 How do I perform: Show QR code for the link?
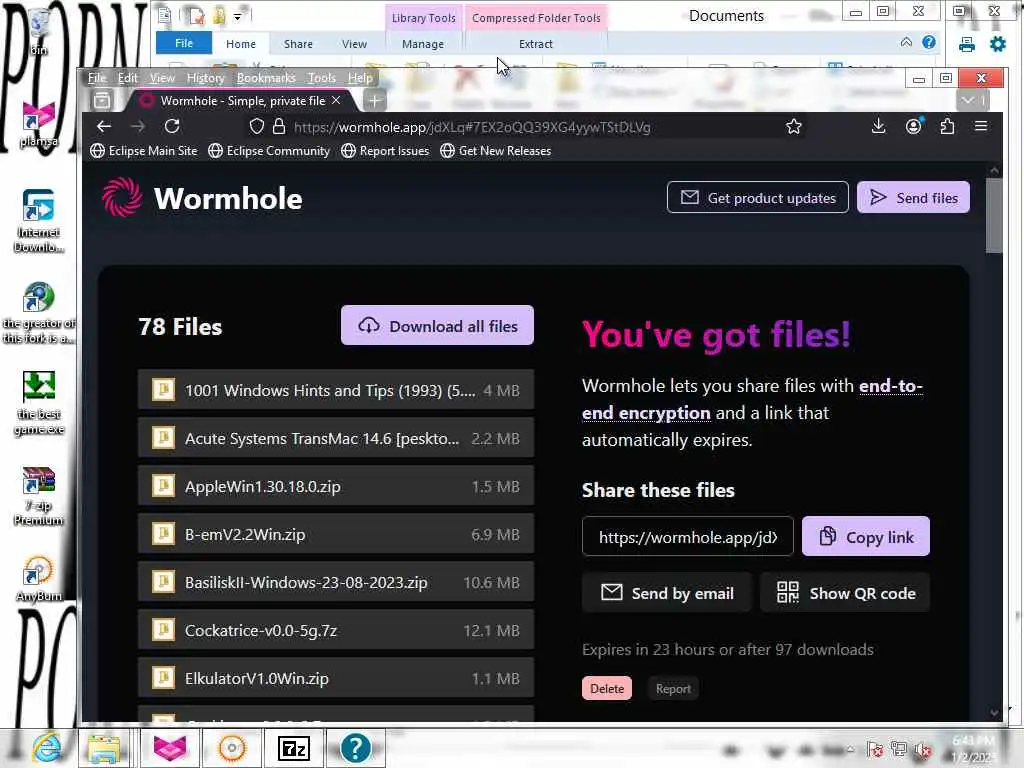point(845,592)
